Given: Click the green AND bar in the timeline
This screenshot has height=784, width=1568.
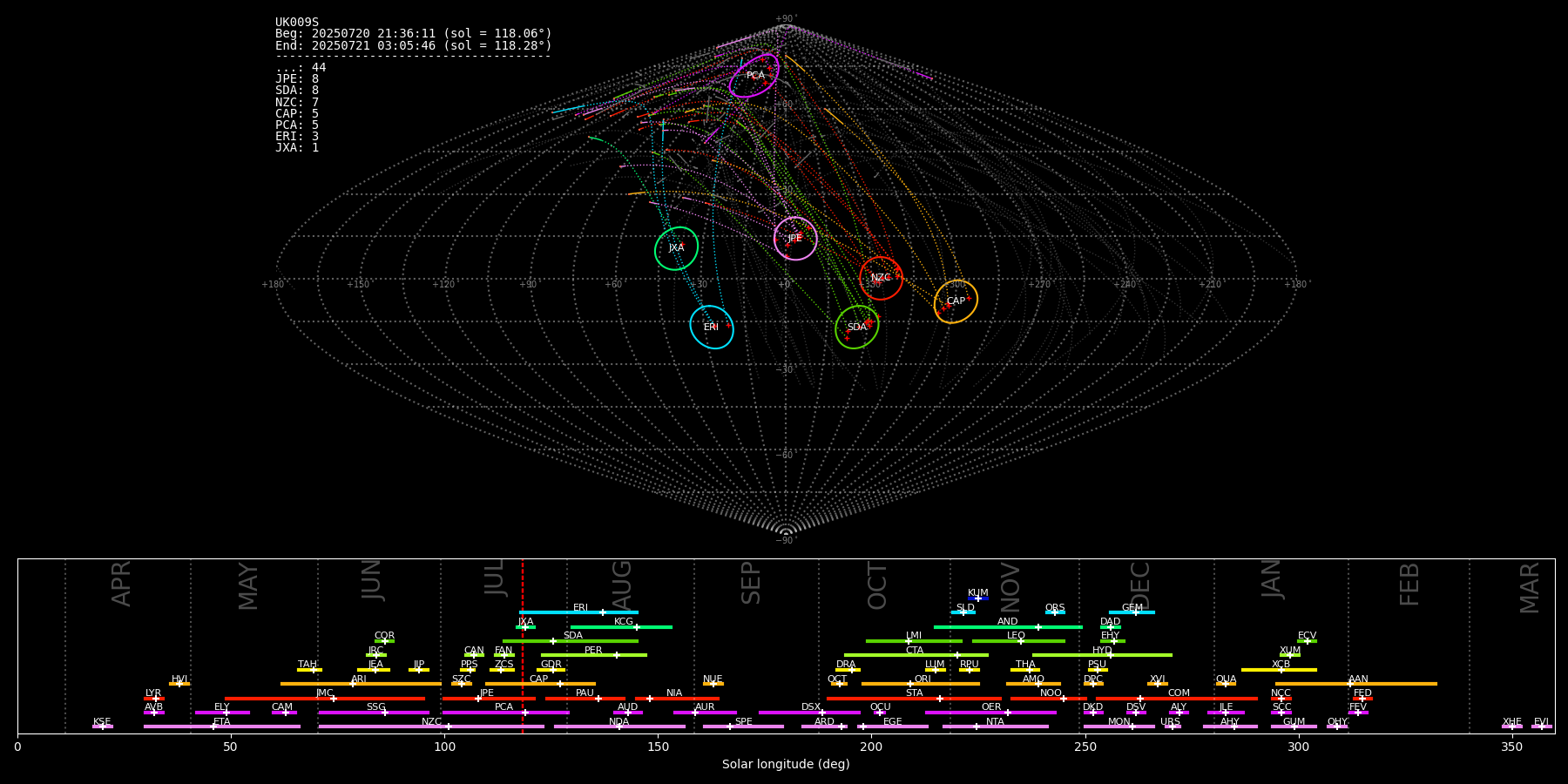Looking at the screenshot, I should click(1008, 627).
